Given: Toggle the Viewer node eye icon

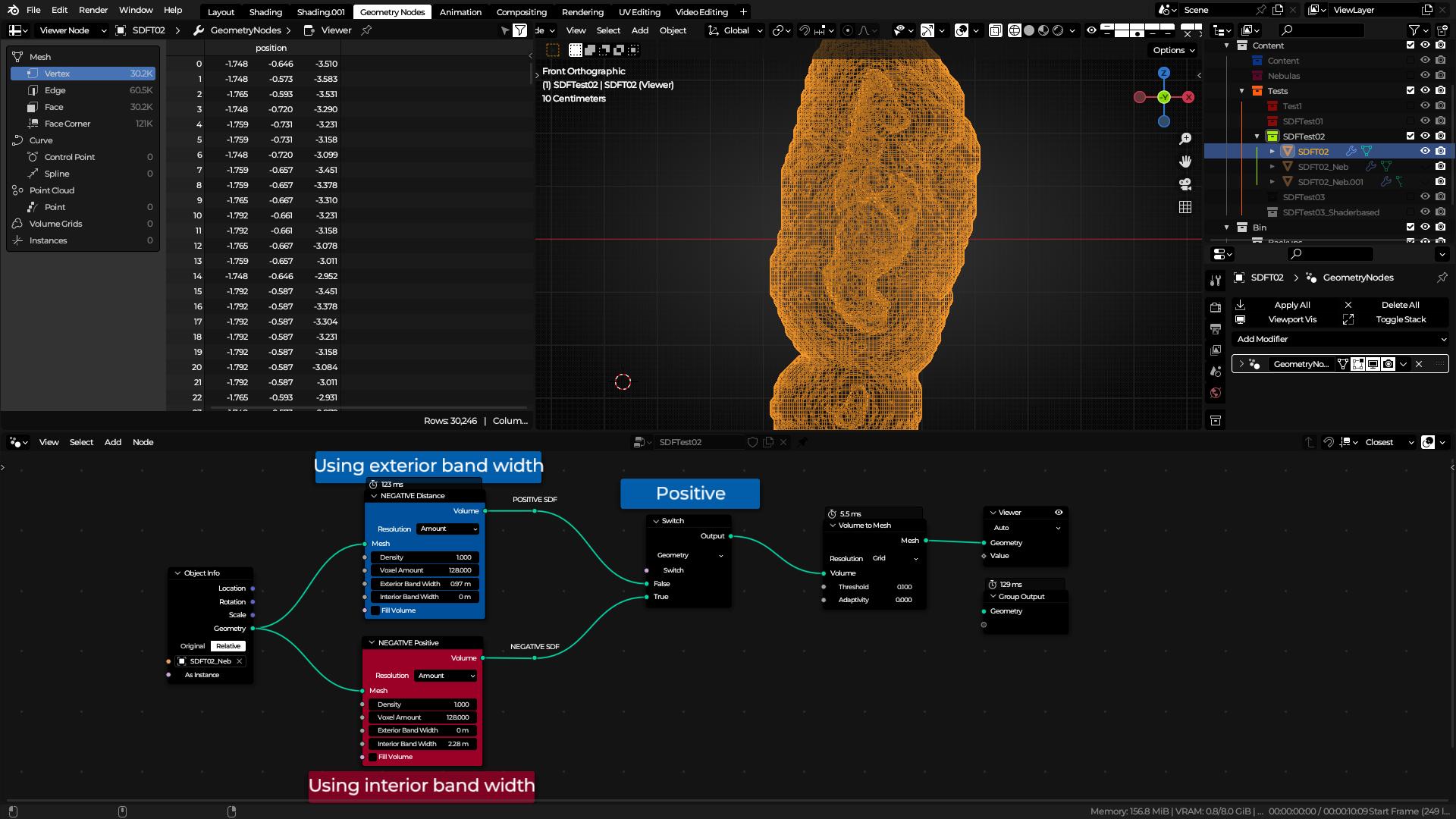Looking at the screenshot, I should [1059, 513].
